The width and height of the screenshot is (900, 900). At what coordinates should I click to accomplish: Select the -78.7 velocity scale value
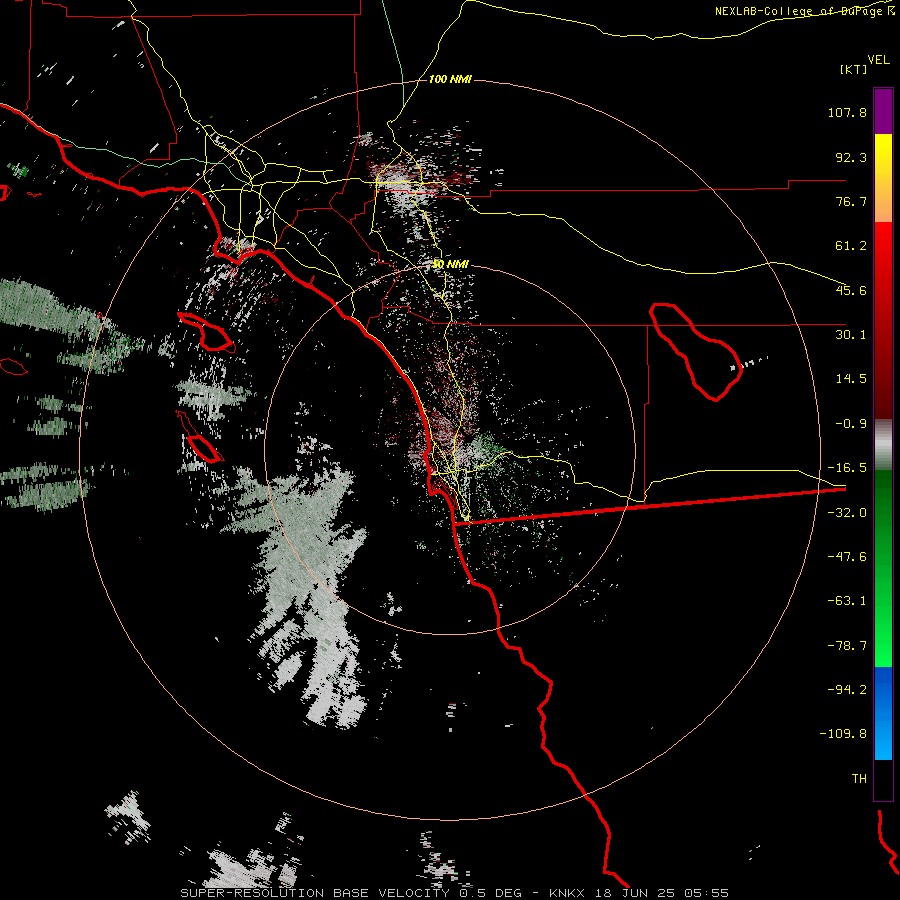click(x=847, y=646)
